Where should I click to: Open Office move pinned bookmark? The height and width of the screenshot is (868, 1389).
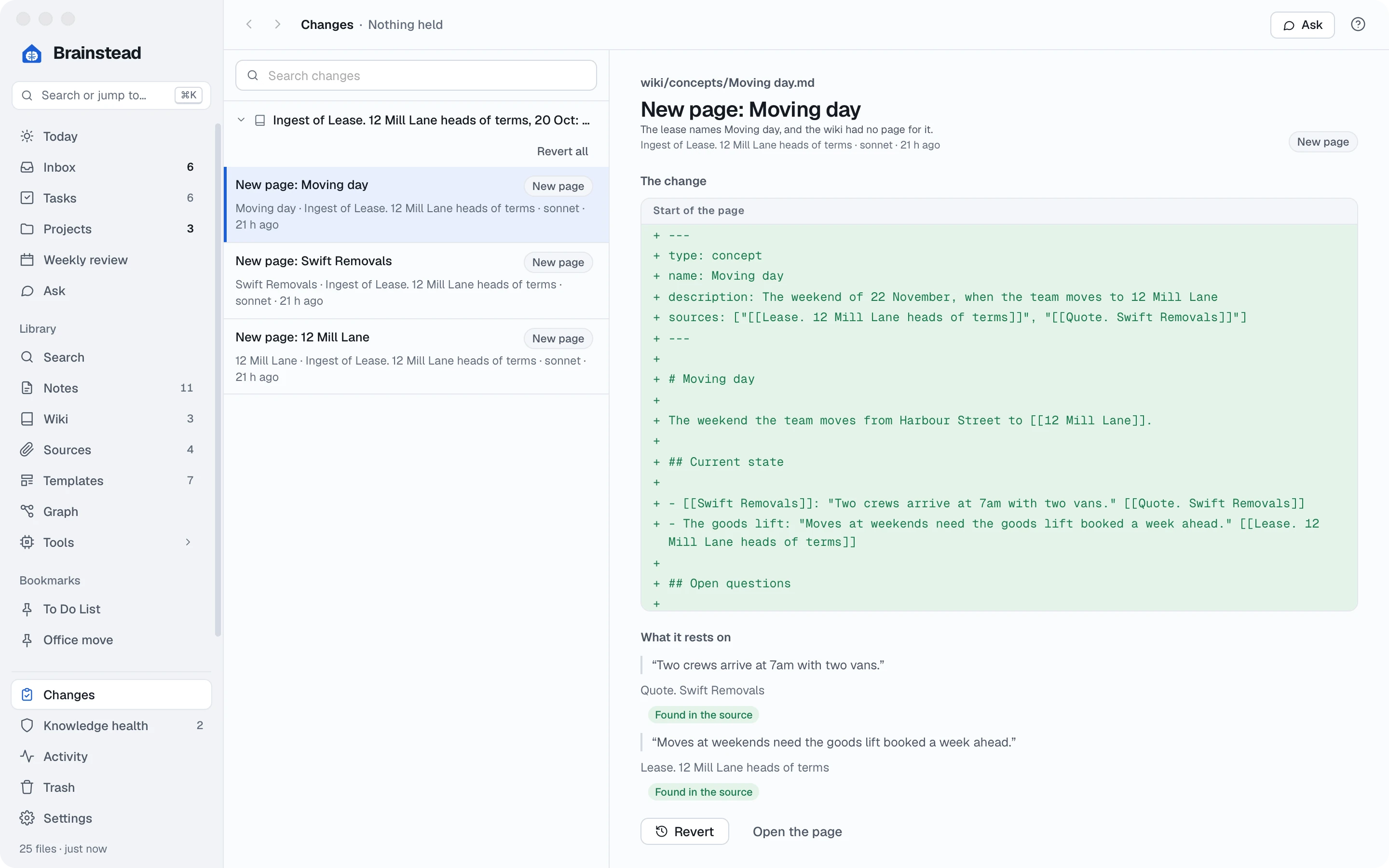tap(111, 640)
